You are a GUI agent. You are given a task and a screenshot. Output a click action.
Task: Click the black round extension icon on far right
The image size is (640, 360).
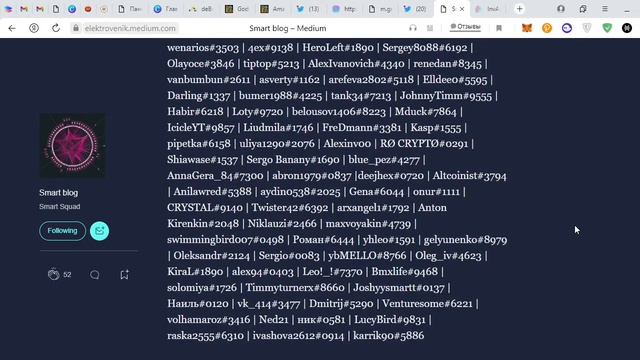(627, 28)
